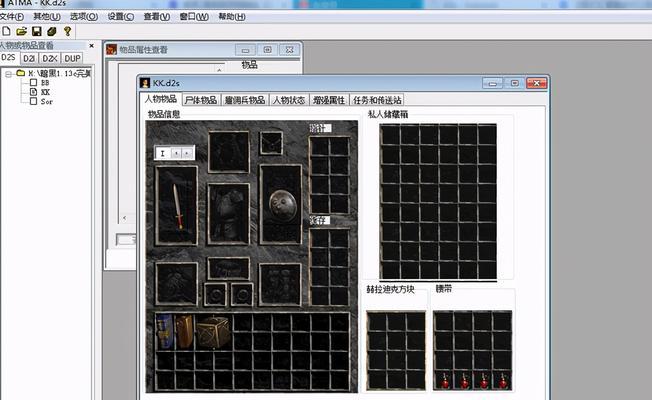Open the 选项(O) menu
This screenshot has height=400, width=652.
[x=84, y=17]
